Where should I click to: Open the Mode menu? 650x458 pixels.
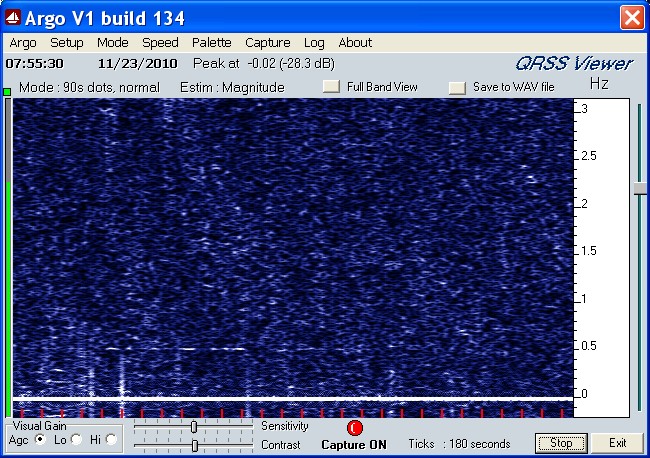coord(113,43)
